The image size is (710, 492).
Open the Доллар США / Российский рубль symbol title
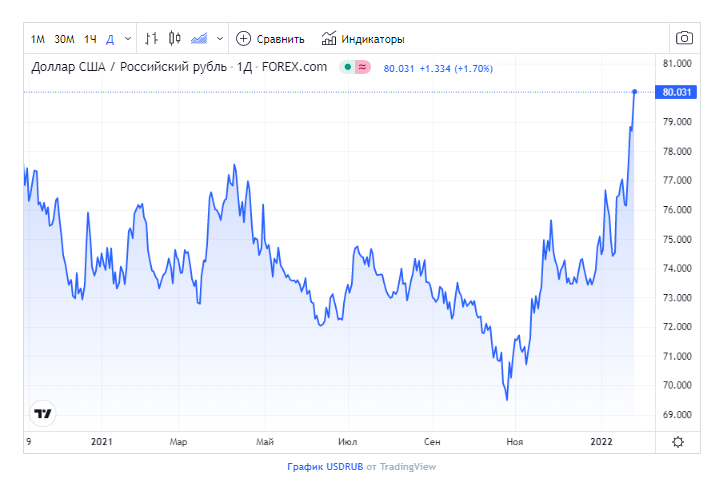point(129,67)
